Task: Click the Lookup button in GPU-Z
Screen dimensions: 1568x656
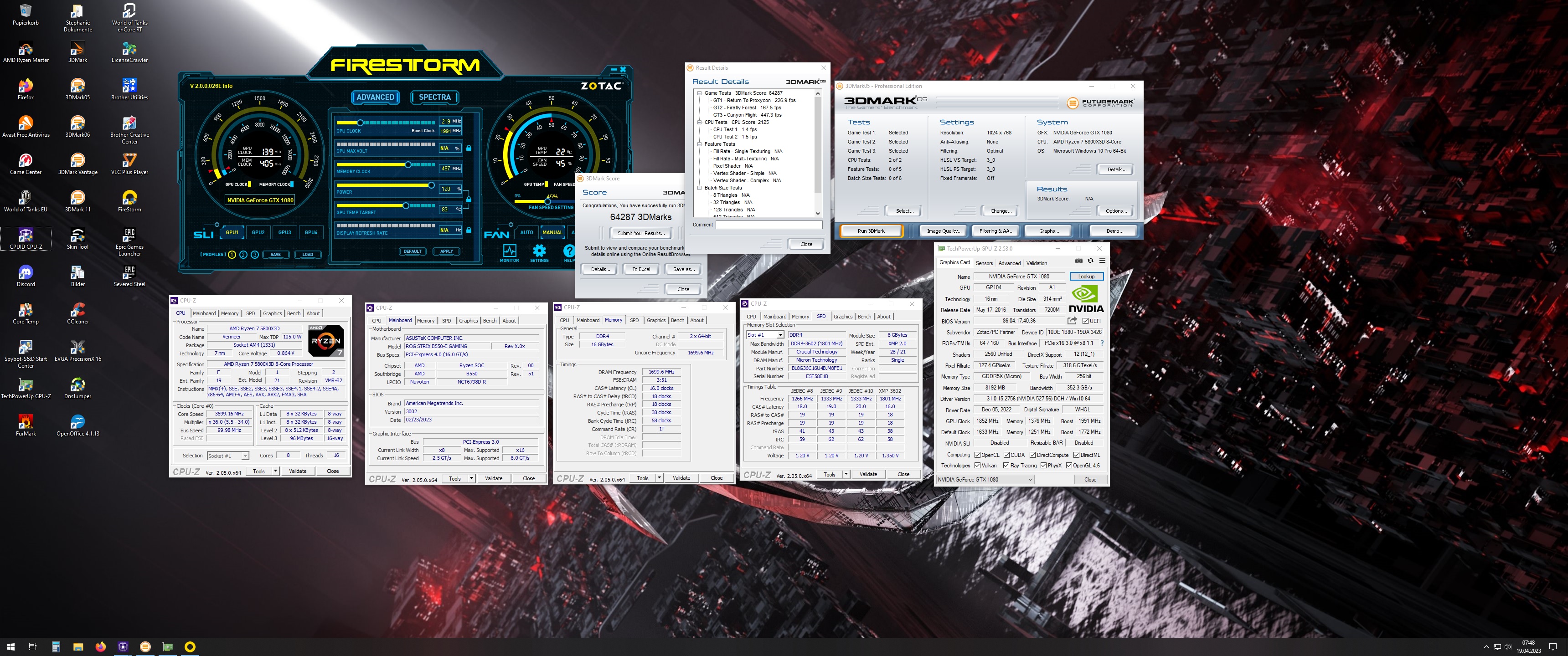Action: (x=1086, y=276)
